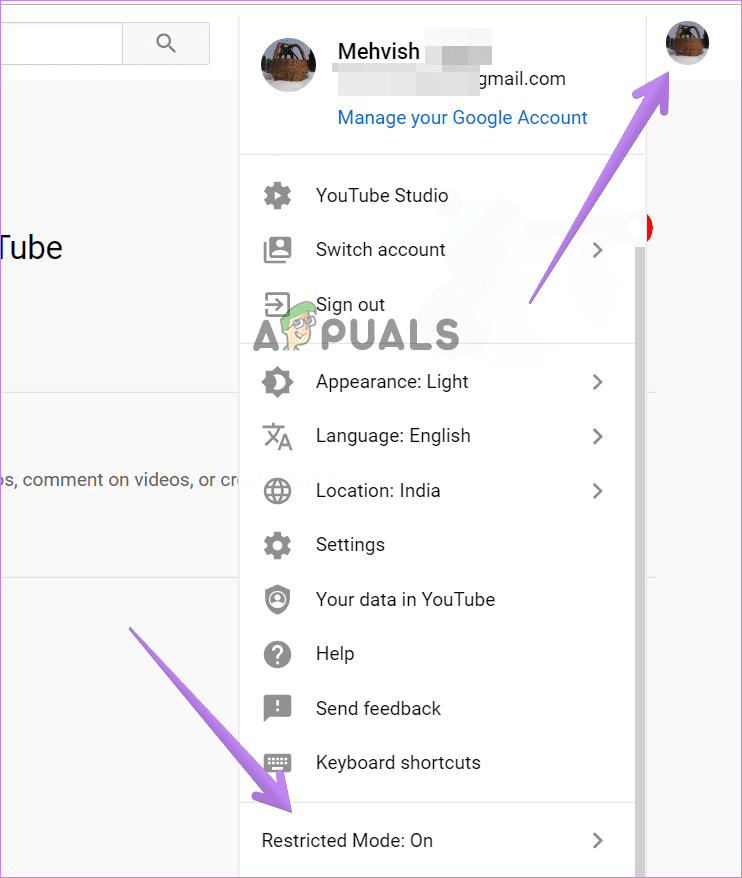Screen dimensions: 742x878
Task: Expand the Language chevron arrow
Action: pos(598,436)
